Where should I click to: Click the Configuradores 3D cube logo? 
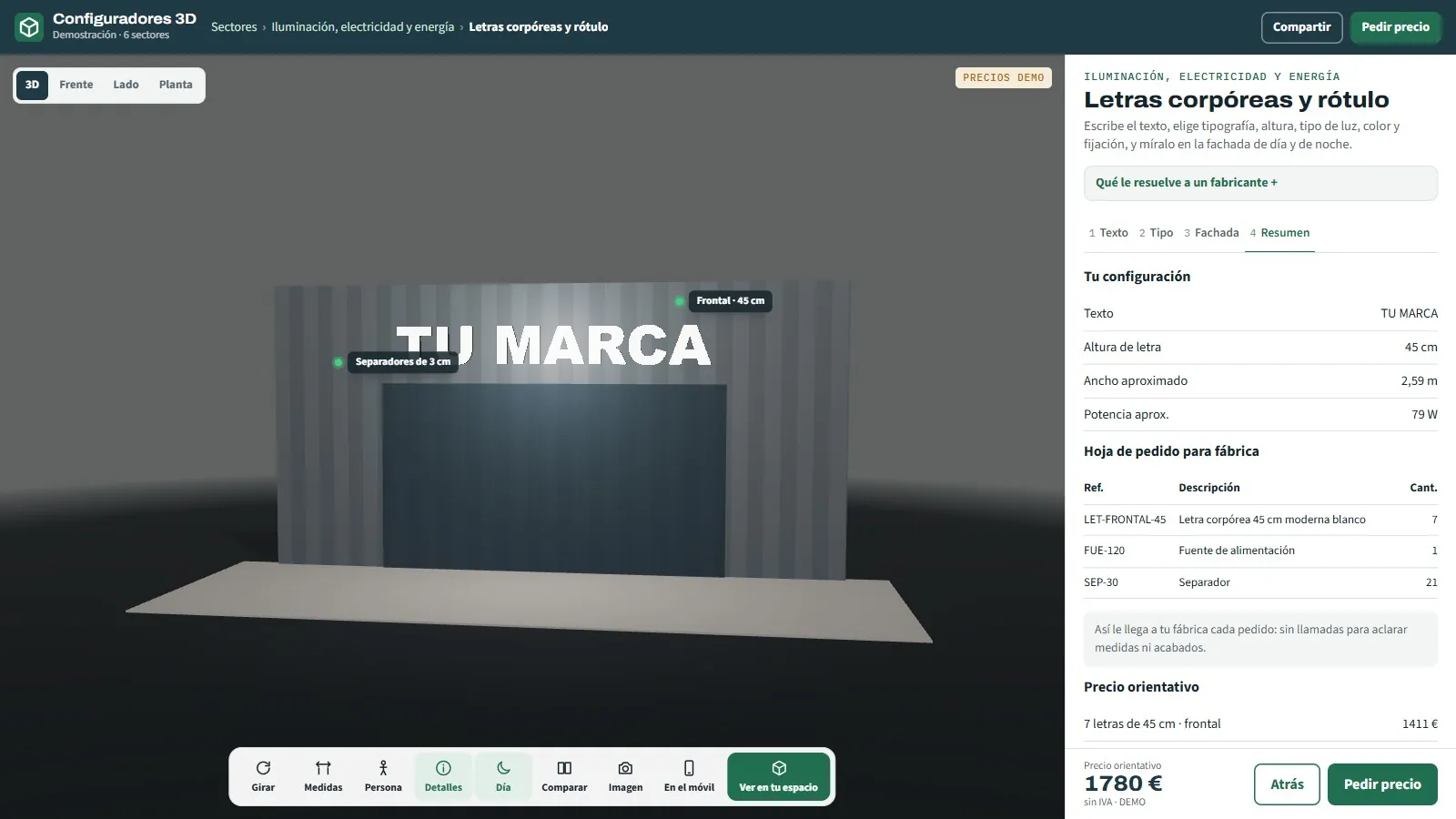click(x=29, y=27)
